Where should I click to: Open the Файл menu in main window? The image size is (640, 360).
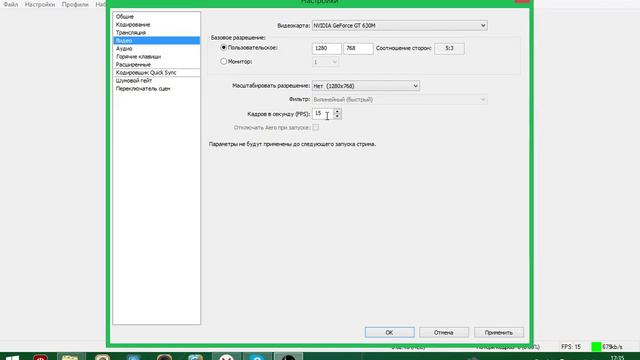[x=11, y=4]
